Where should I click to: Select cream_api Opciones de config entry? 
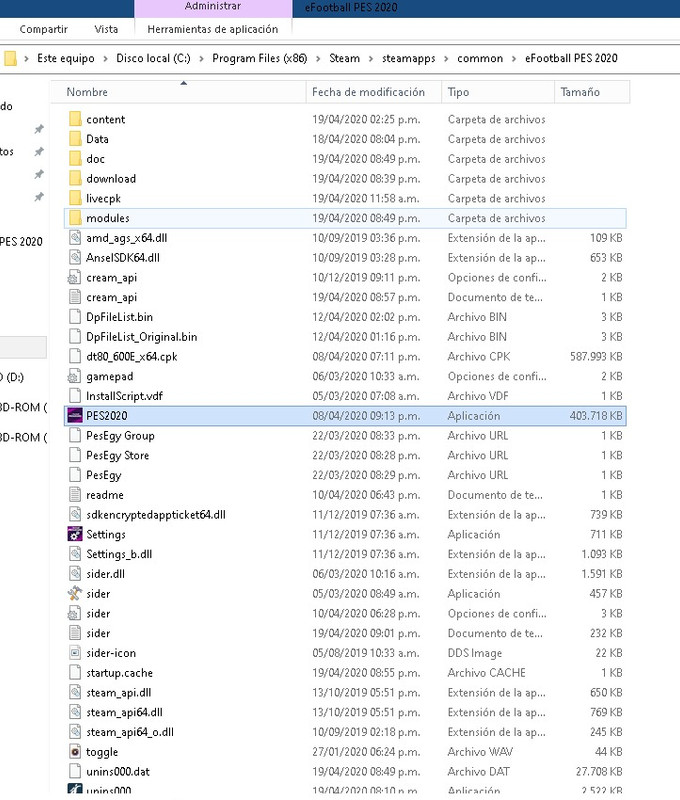tap(345, 278)
